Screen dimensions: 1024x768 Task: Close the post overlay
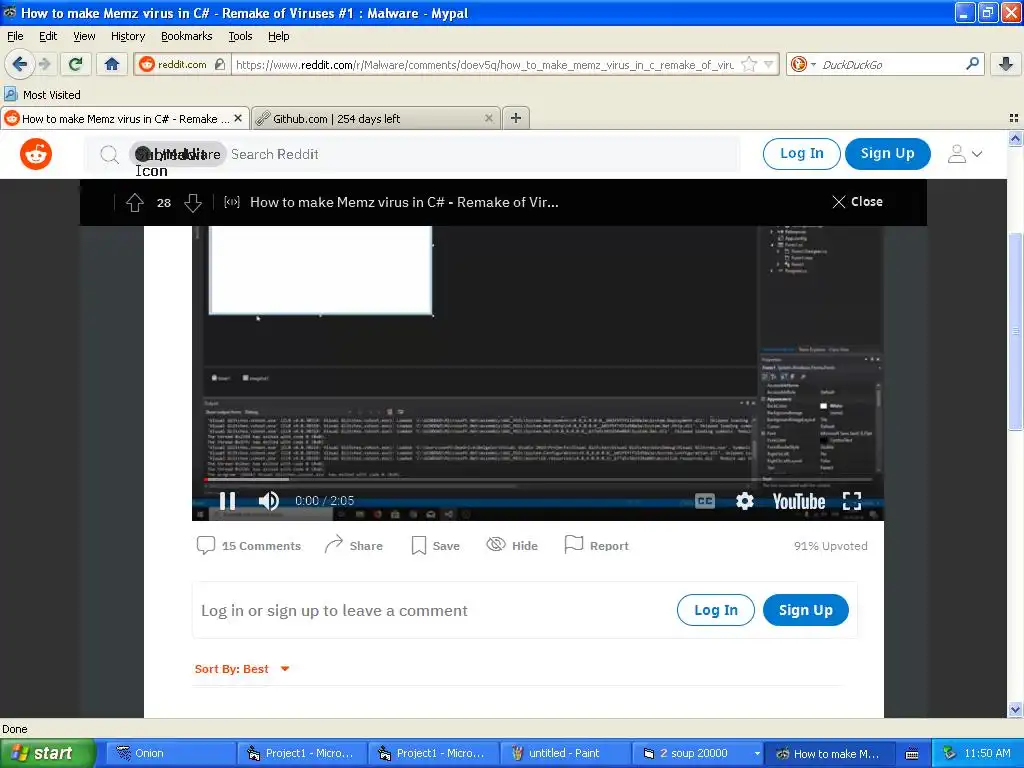pyautogui.click(x=857, y=202)
